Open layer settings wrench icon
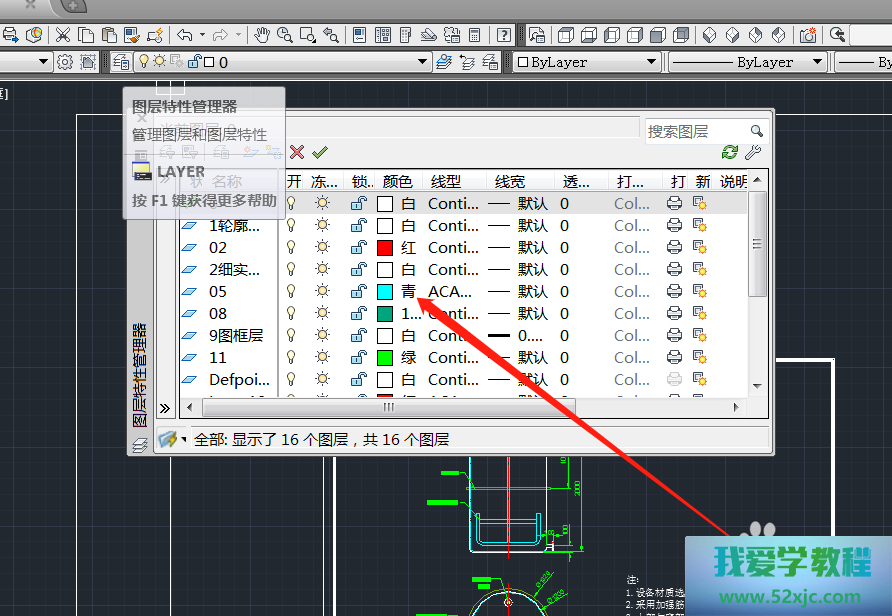Screen dimensions: 892x616 [x=753, y=152]
